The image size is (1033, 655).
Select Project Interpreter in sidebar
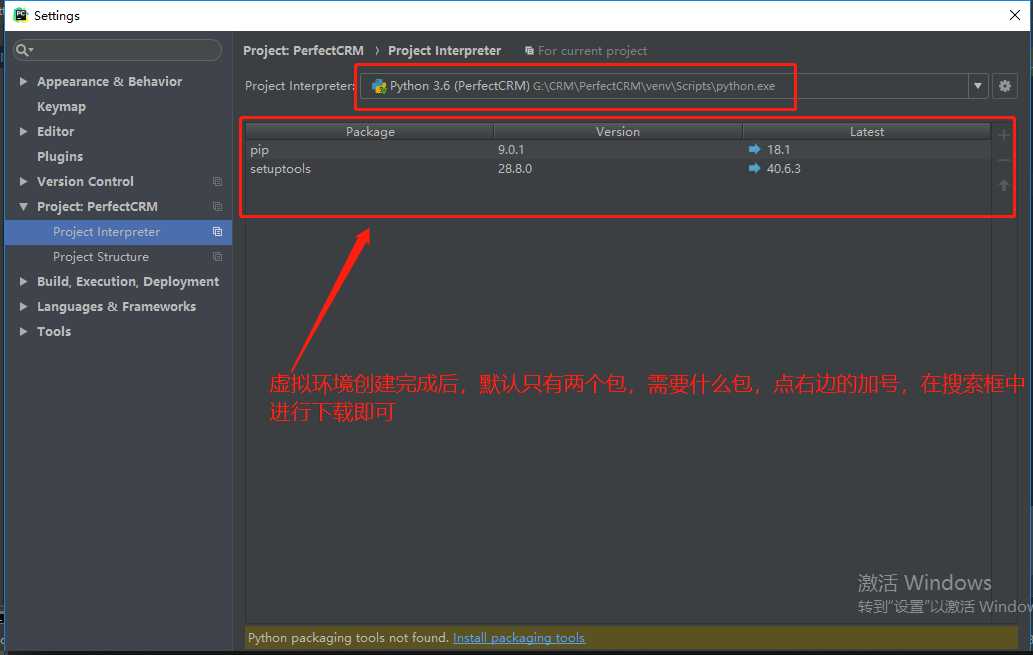119,232
